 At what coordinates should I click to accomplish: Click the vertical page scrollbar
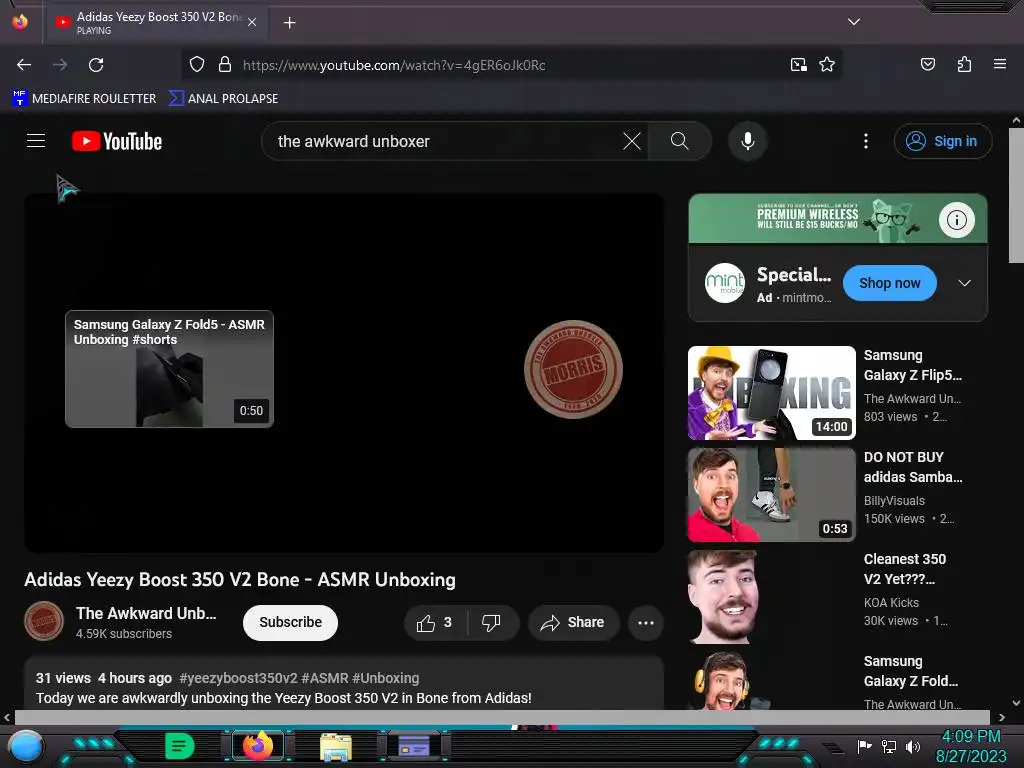pyautogui.click(x=1016, y=196)
